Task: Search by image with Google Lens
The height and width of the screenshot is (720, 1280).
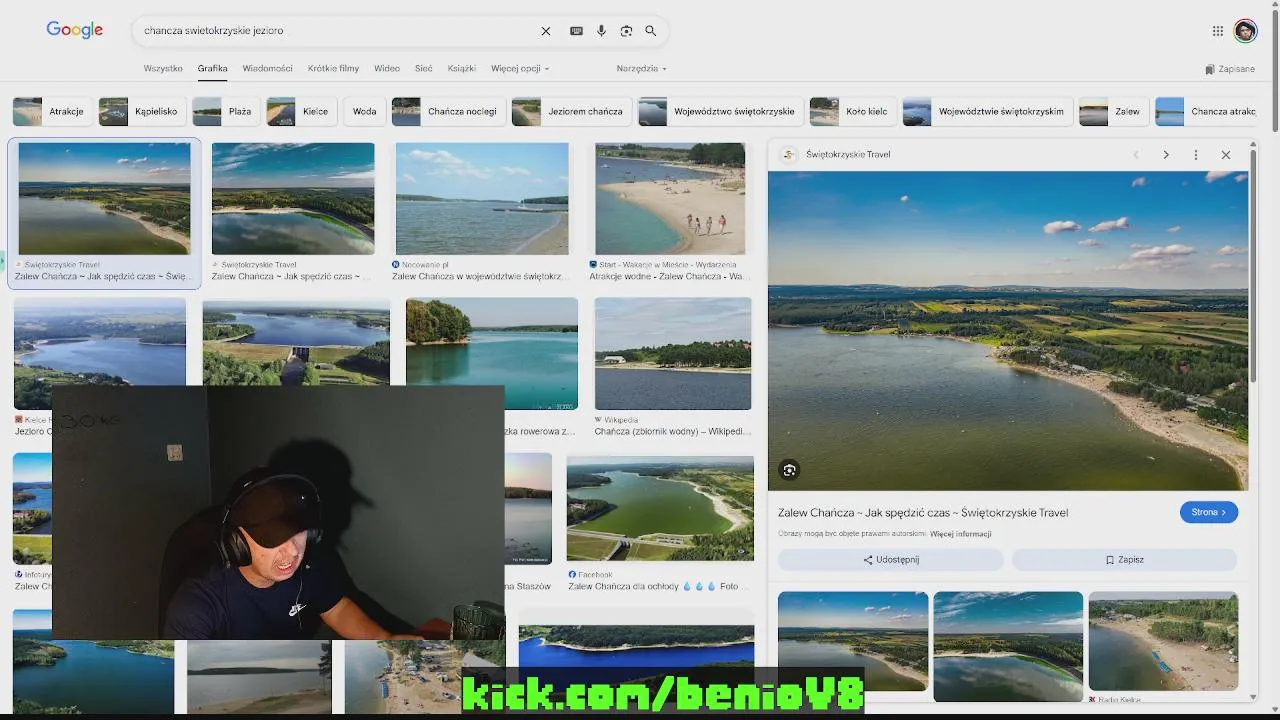Action: click(626, 31)
